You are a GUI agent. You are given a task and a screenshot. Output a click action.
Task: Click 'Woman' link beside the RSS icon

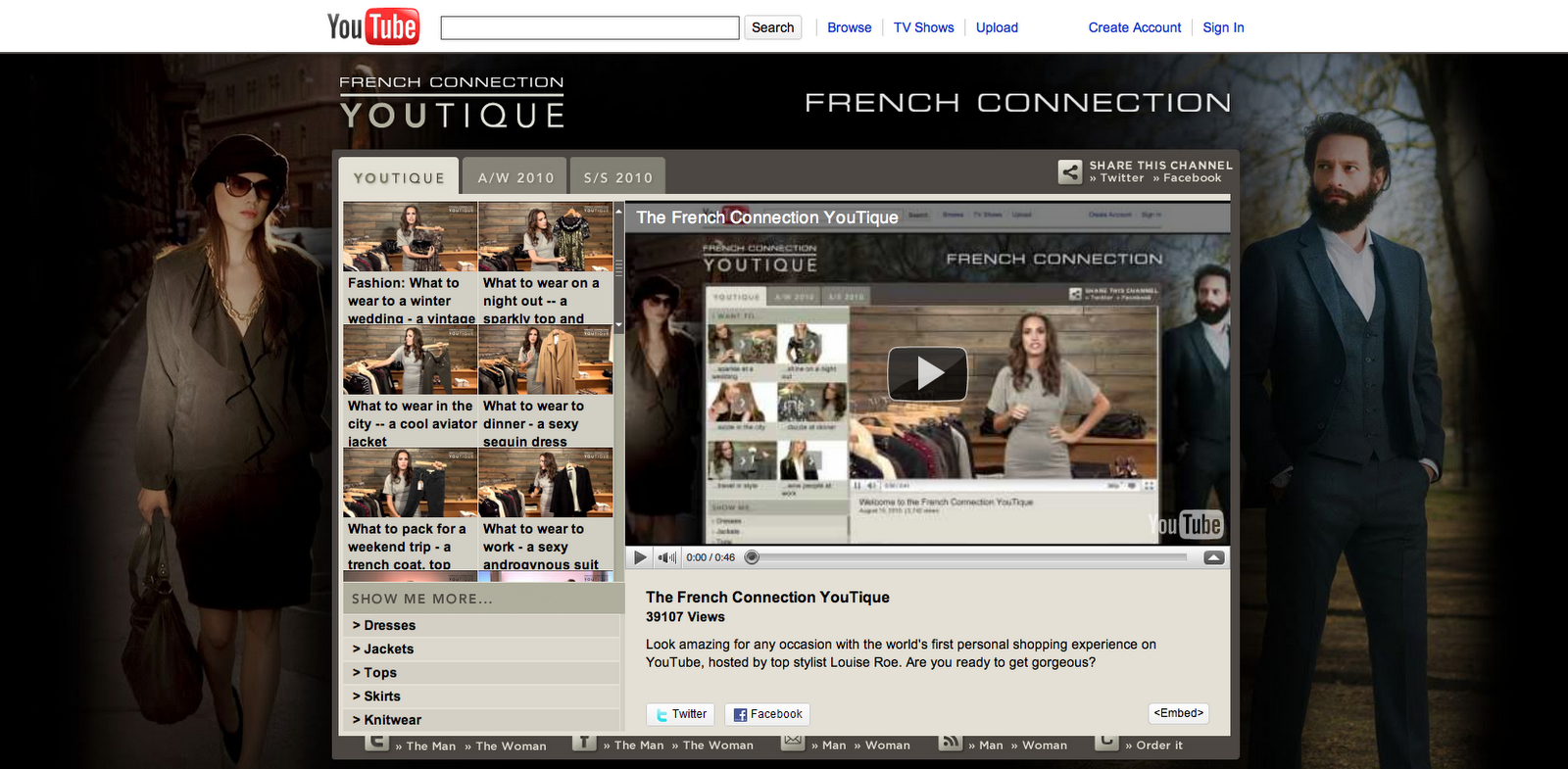tap(1039, 745)
